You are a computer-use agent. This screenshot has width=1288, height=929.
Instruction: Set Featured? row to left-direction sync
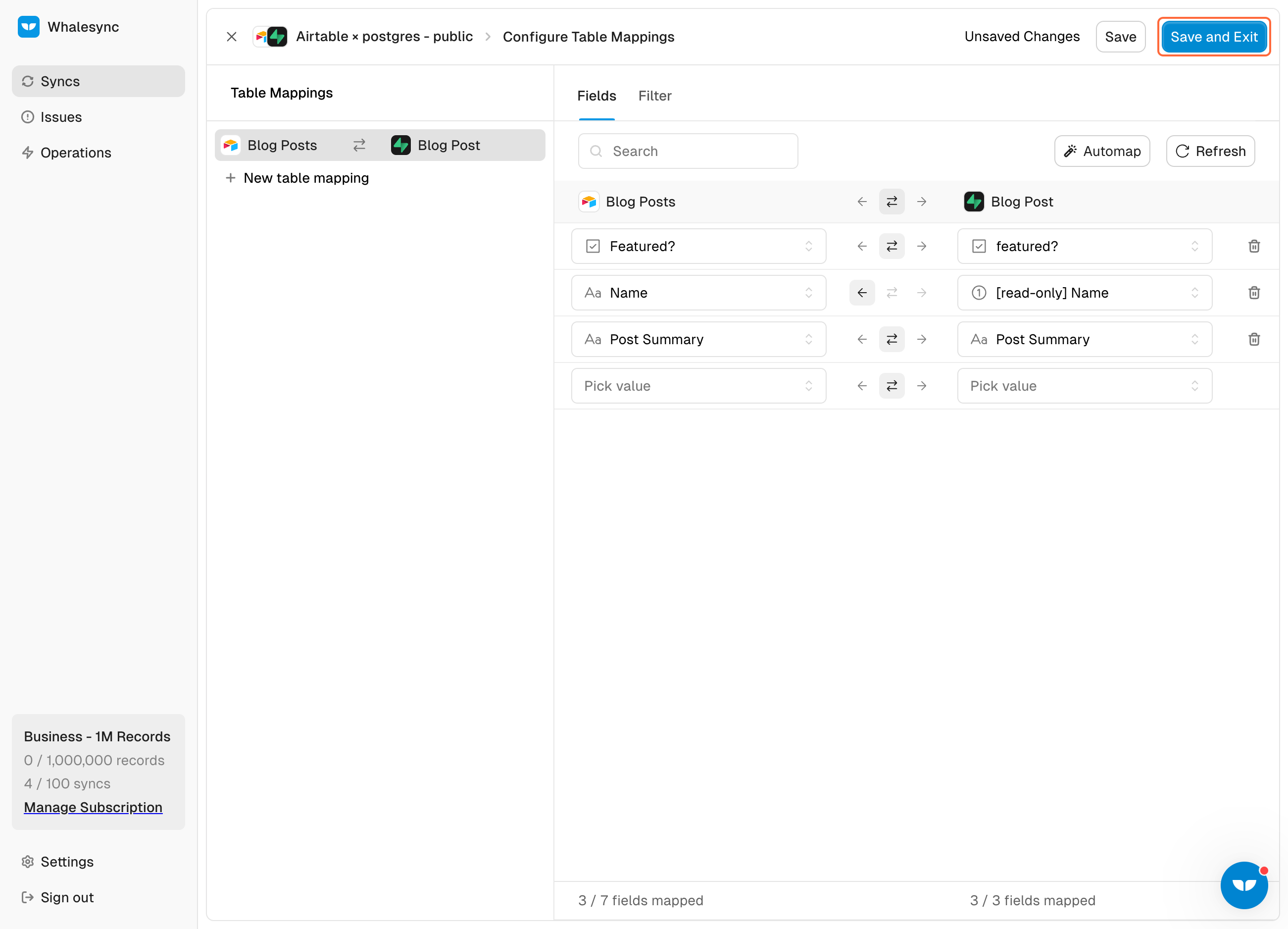pos(862,246)
